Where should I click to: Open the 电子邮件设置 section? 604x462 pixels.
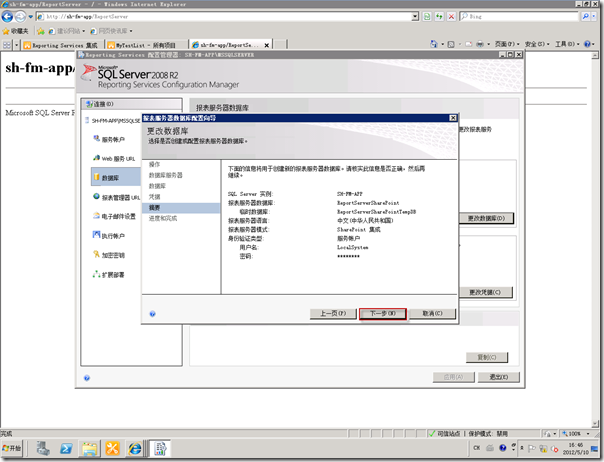(114, 216)
